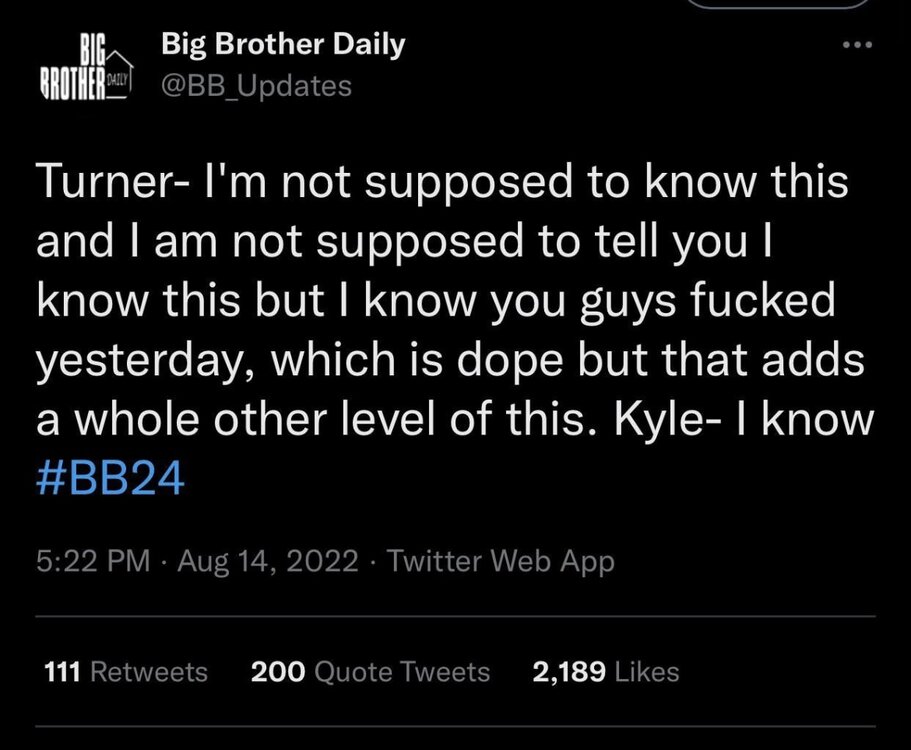911x750 pixels.
Task: Click the tweet line starting with Turner-
Action: [x=441, y=184]
